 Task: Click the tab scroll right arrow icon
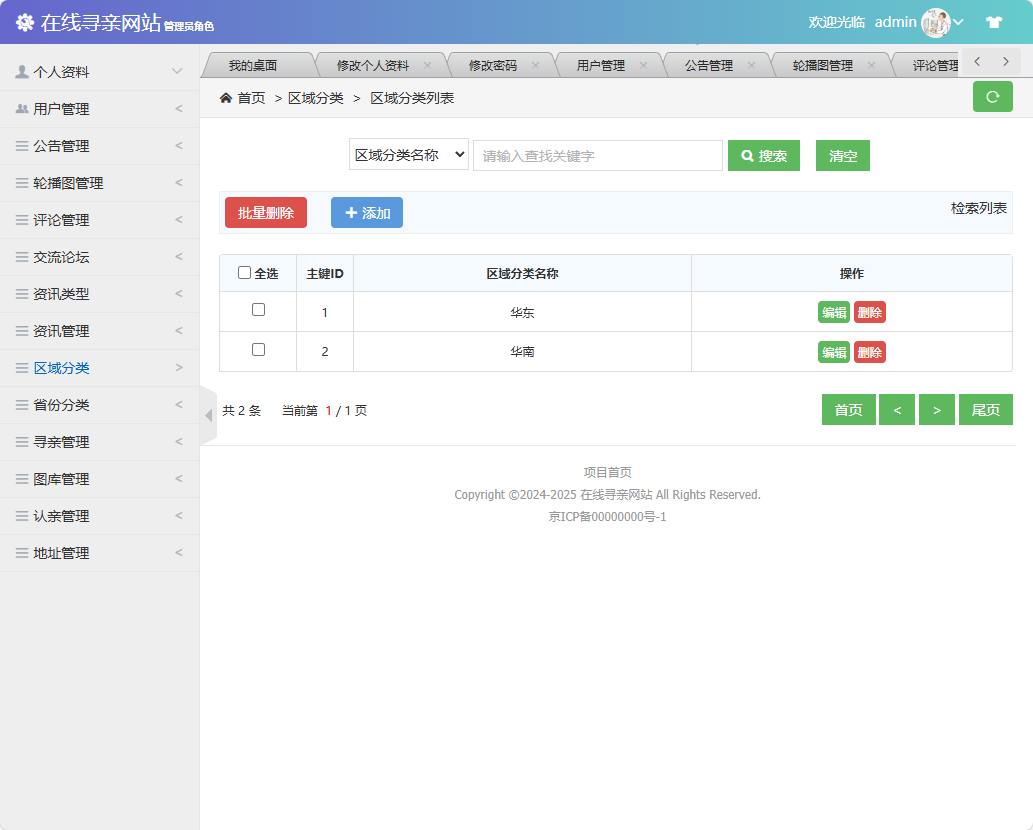[1004, 61]
